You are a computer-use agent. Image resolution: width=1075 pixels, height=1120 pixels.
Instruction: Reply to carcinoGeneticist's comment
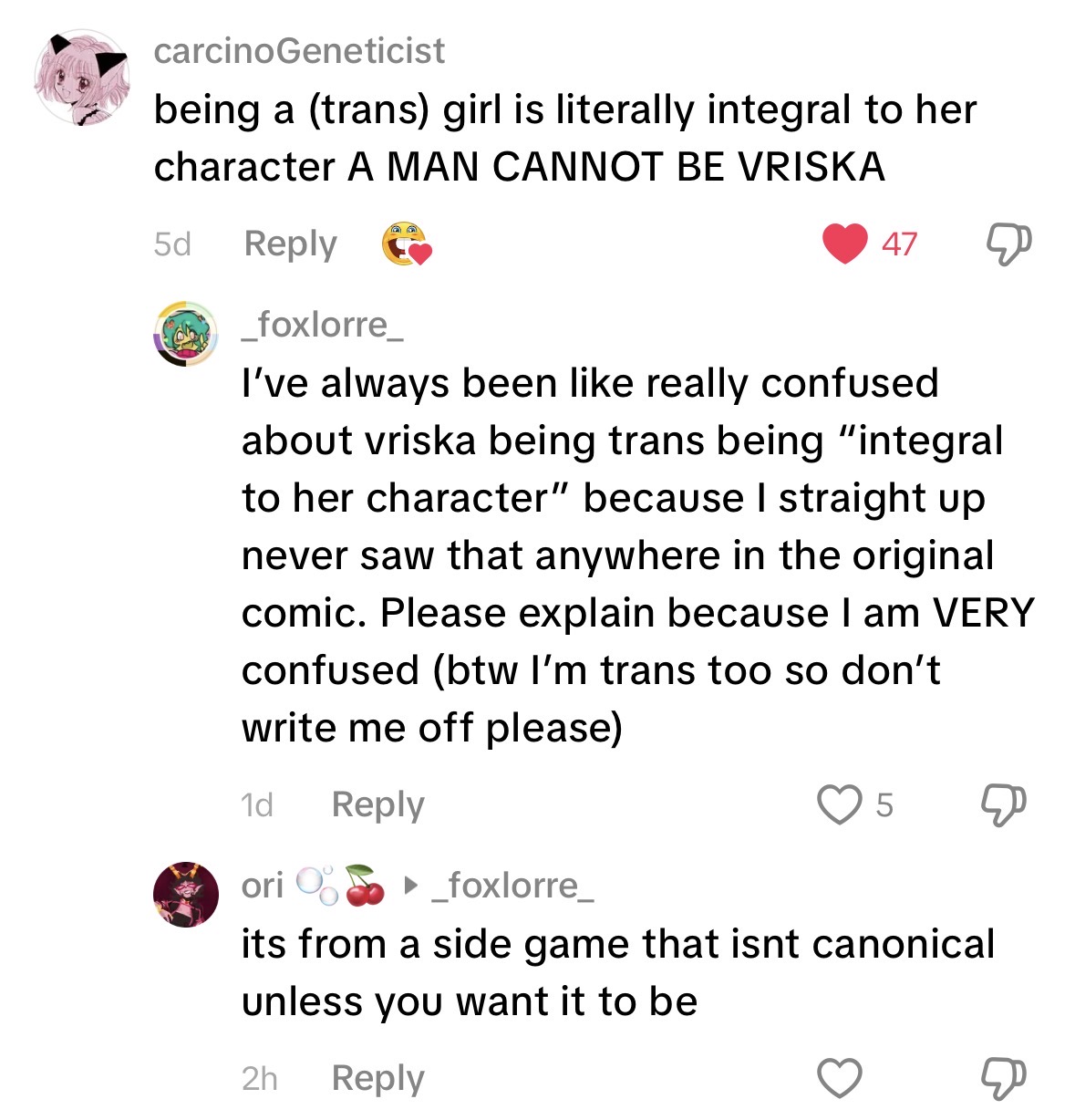(290, 244)
